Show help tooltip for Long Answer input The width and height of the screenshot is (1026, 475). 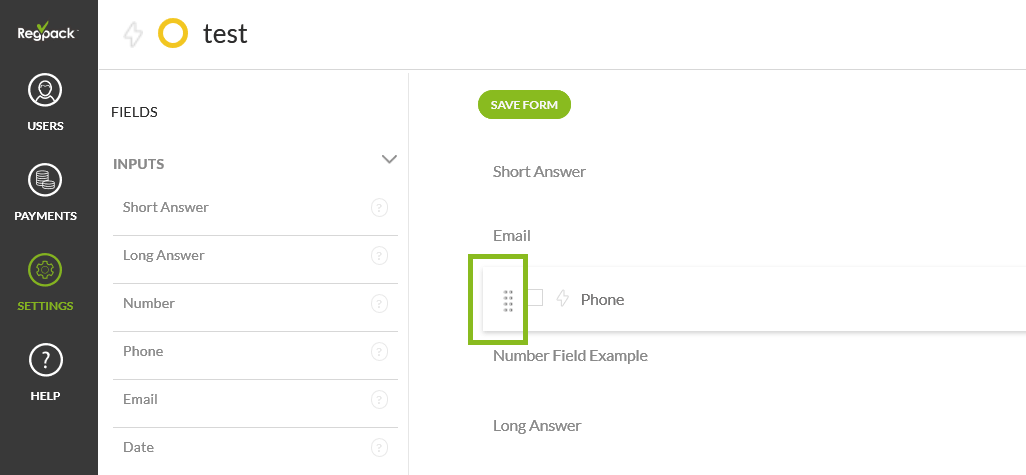[x=379, y=256]
